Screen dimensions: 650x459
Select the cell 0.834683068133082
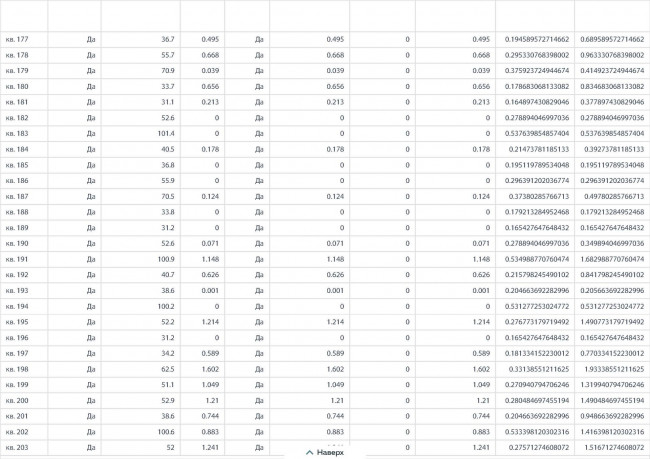612,86
